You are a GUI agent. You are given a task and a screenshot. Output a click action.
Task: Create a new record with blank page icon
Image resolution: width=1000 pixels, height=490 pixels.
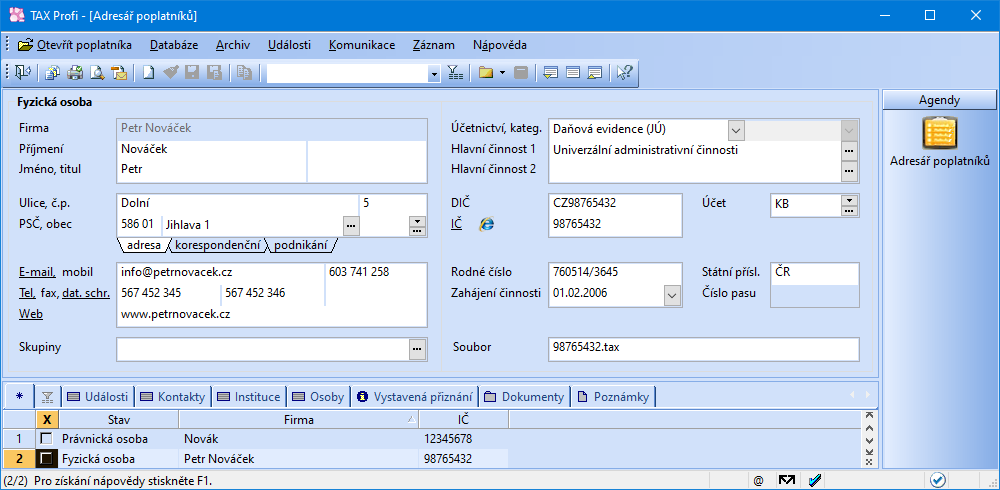point(148,73)
